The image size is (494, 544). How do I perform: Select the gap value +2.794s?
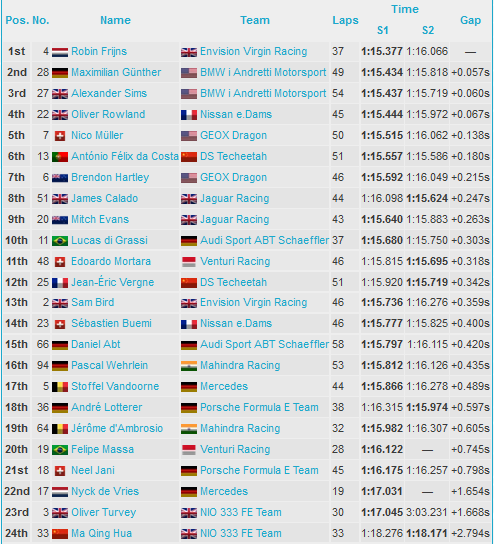[x=470, y=533]
